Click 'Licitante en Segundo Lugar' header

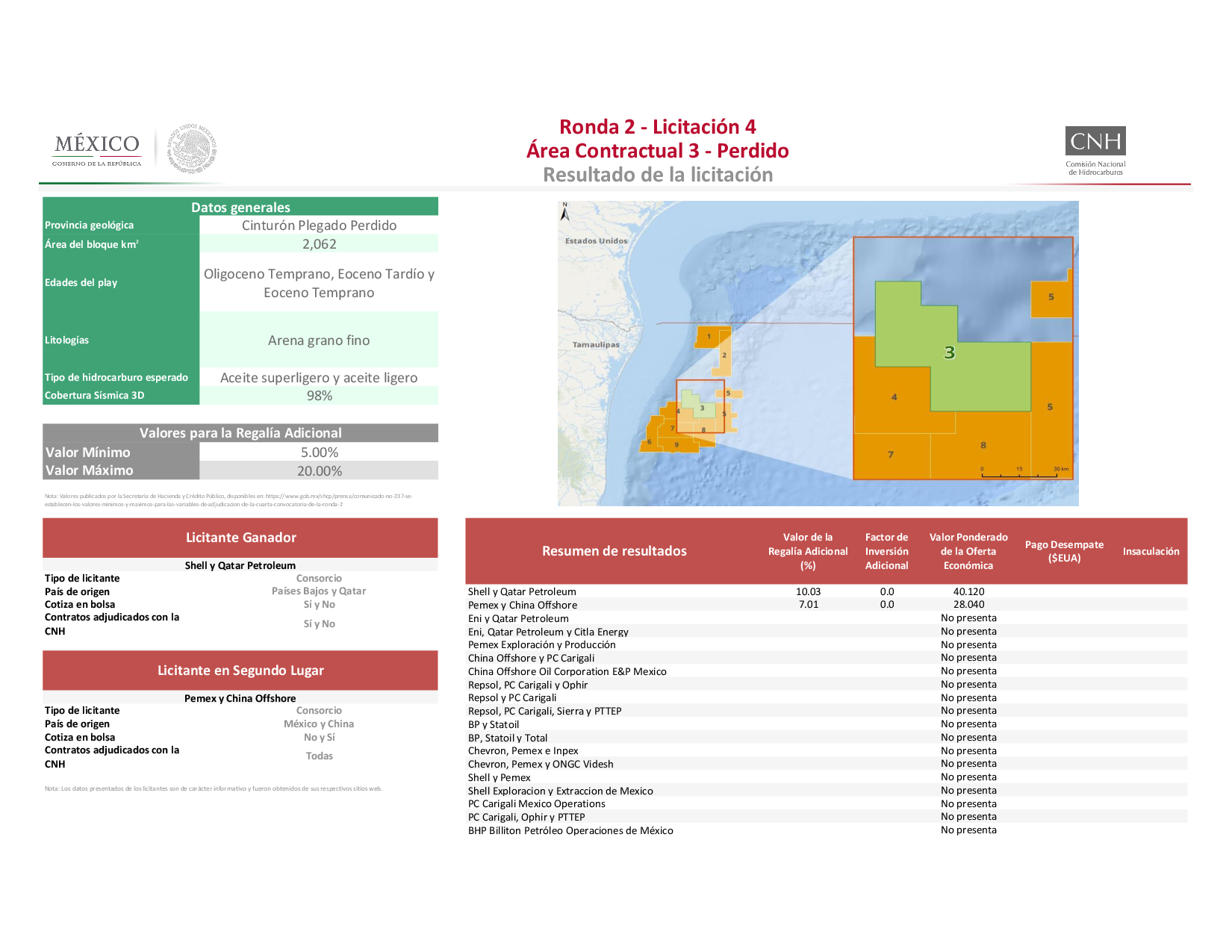tap(240, 671)
